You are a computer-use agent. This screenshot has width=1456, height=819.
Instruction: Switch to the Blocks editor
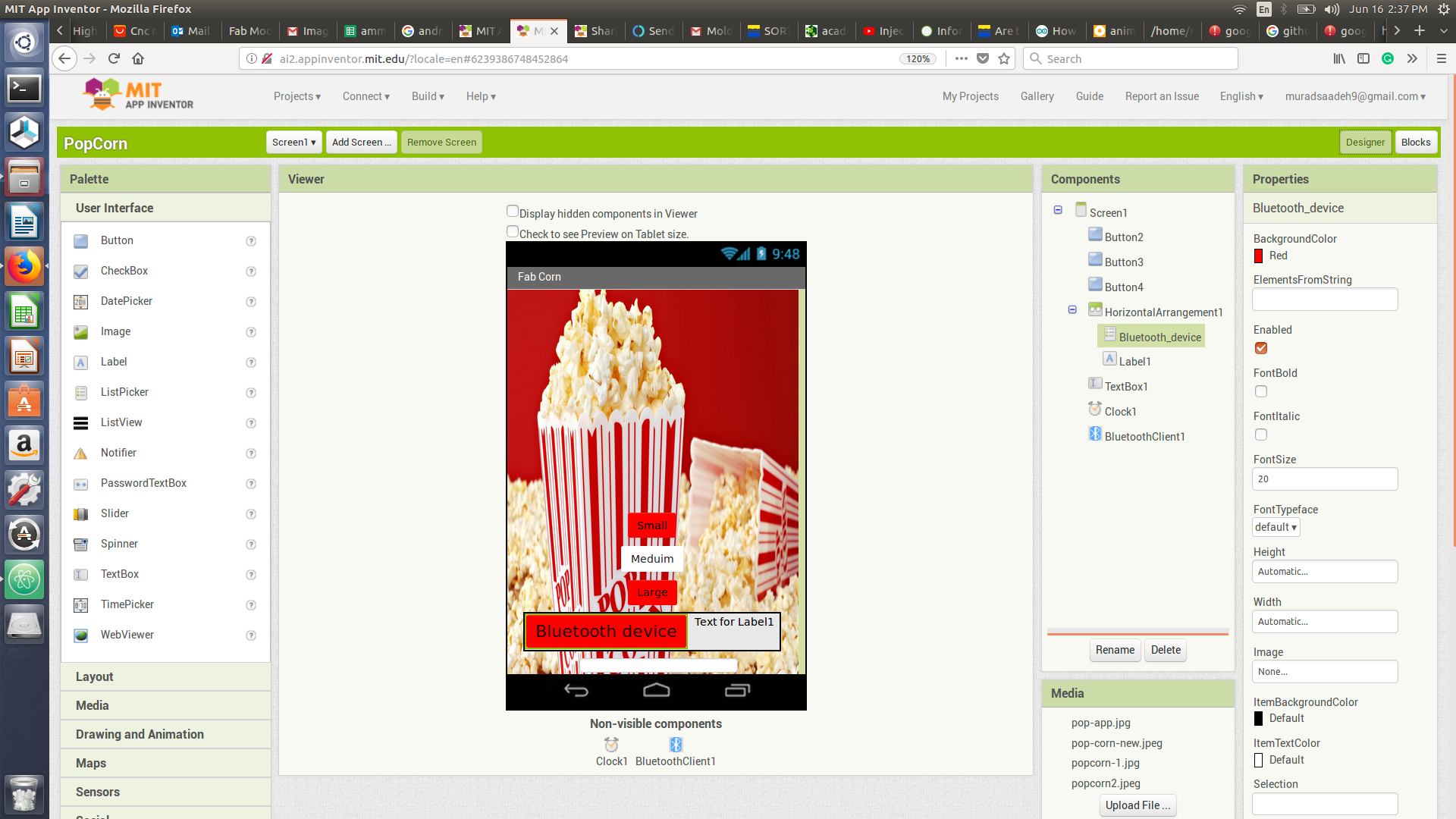click(x=1416, y=142)
